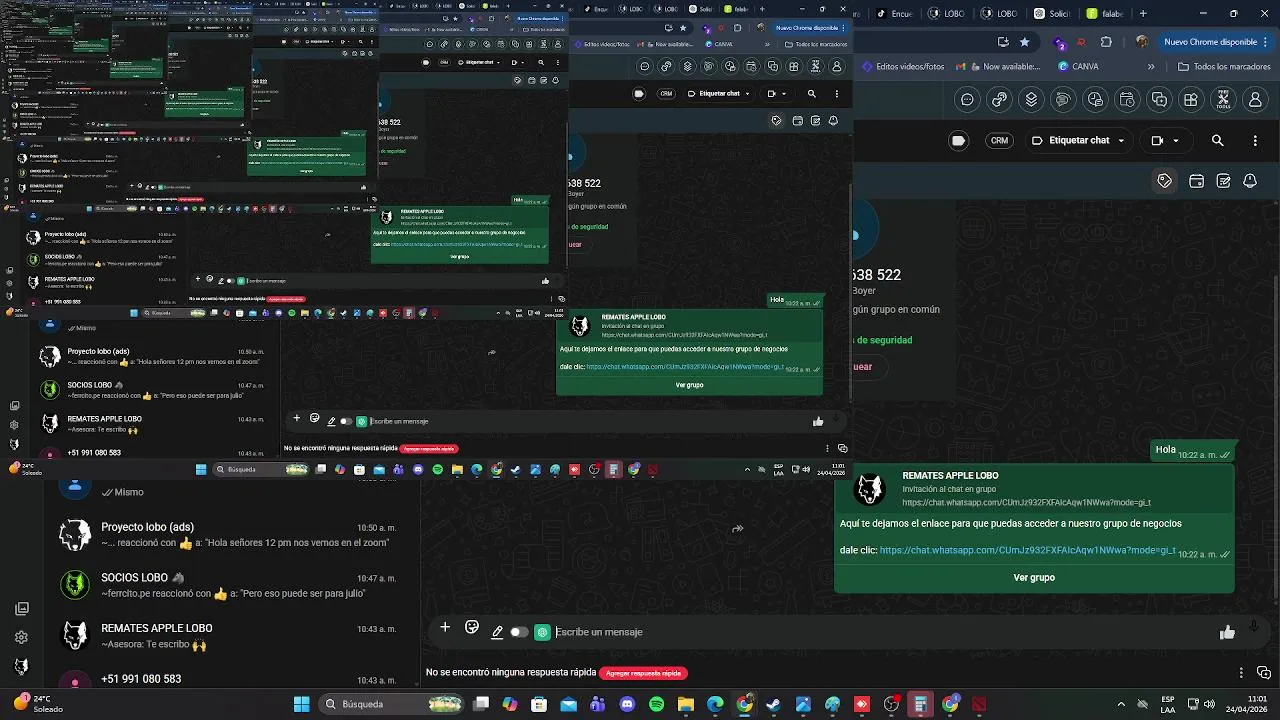Send a thumbs-up using the outermost like icon
The image size is (1280, 720).
[1227, 632]
